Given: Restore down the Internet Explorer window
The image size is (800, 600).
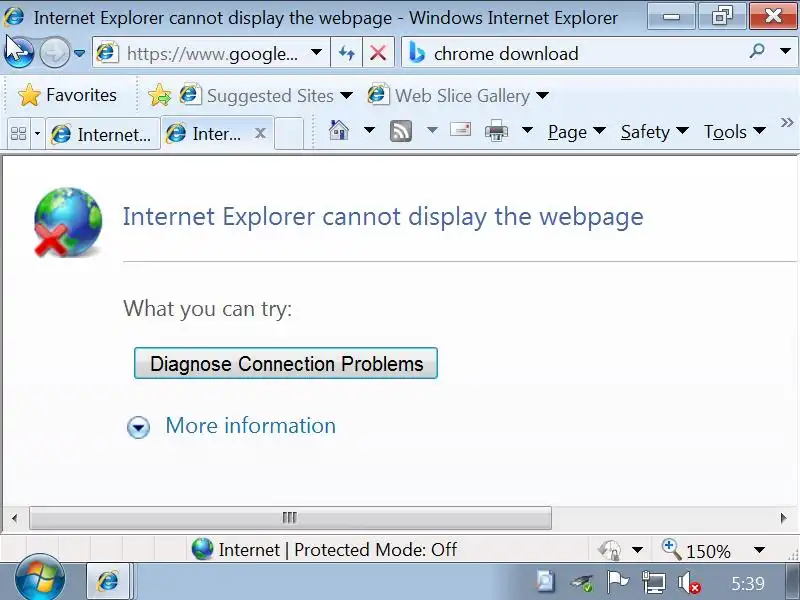Looking at the screenshot, I should [722, 16].
